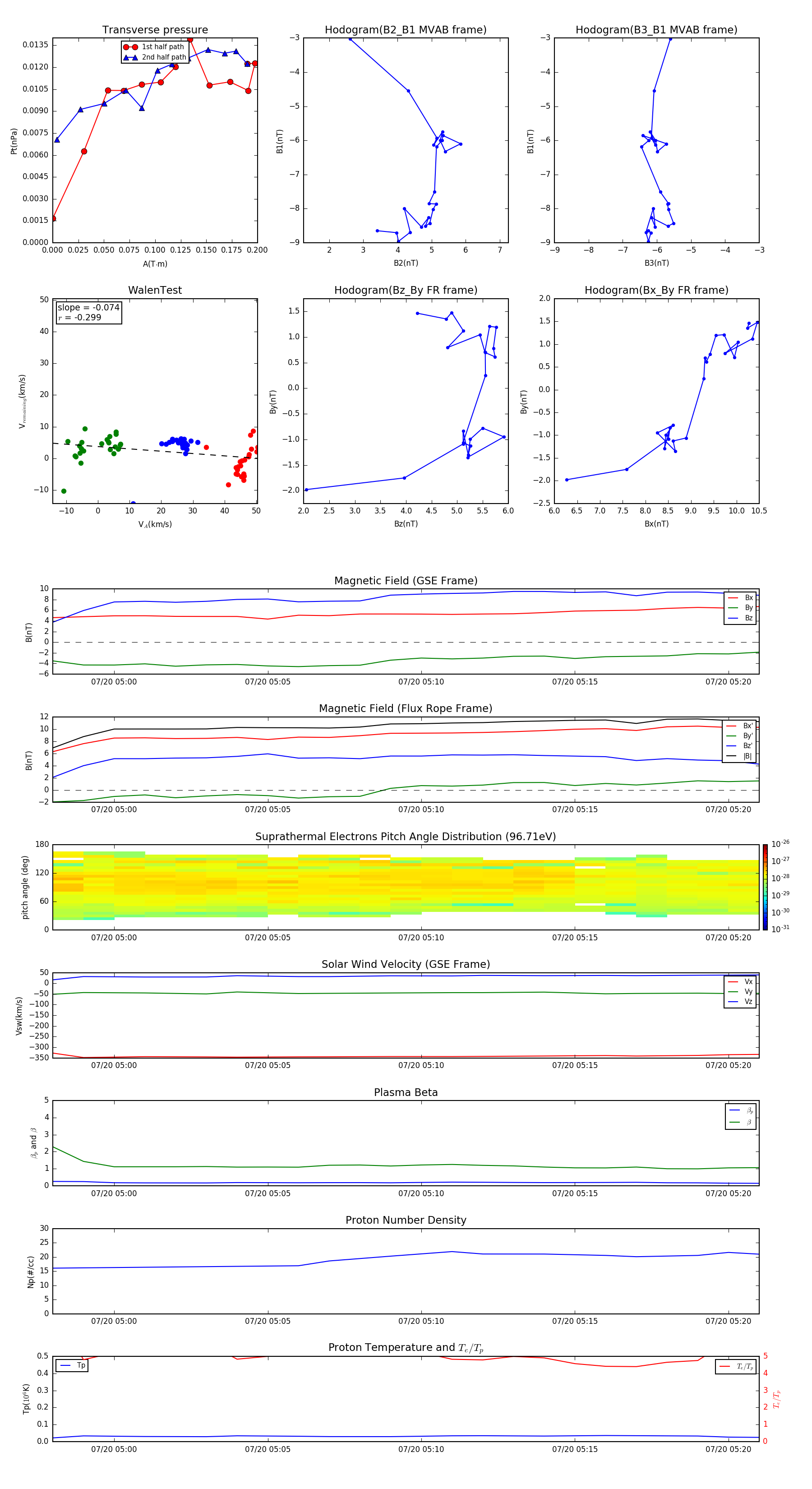Select Bx' in the flux rope legend
Screen dimensions: 812x1489
740,726
